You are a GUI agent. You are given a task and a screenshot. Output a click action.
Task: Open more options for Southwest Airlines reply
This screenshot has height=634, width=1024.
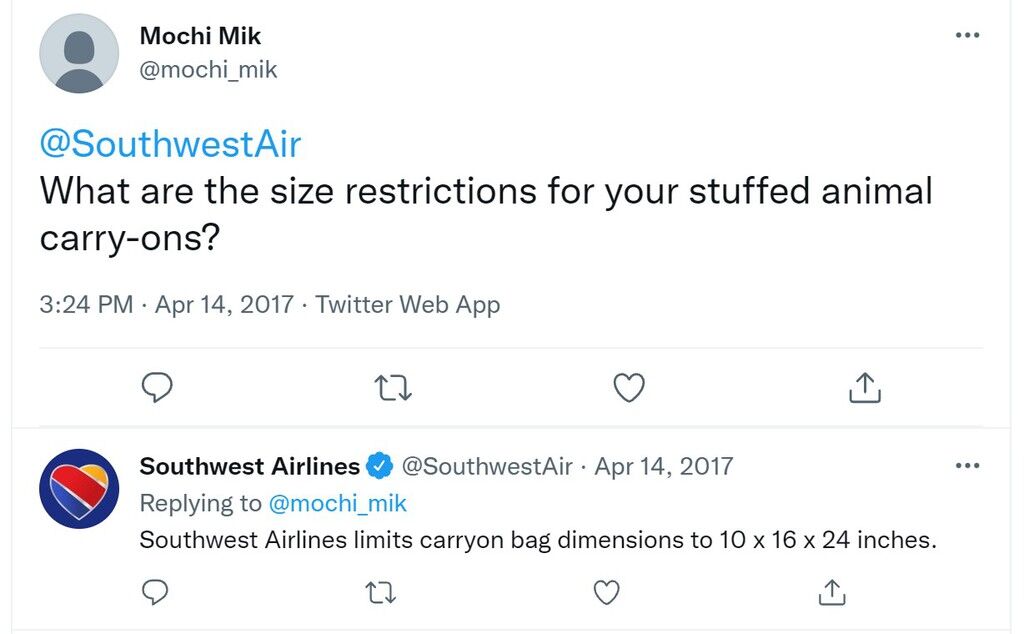point(967,466)
